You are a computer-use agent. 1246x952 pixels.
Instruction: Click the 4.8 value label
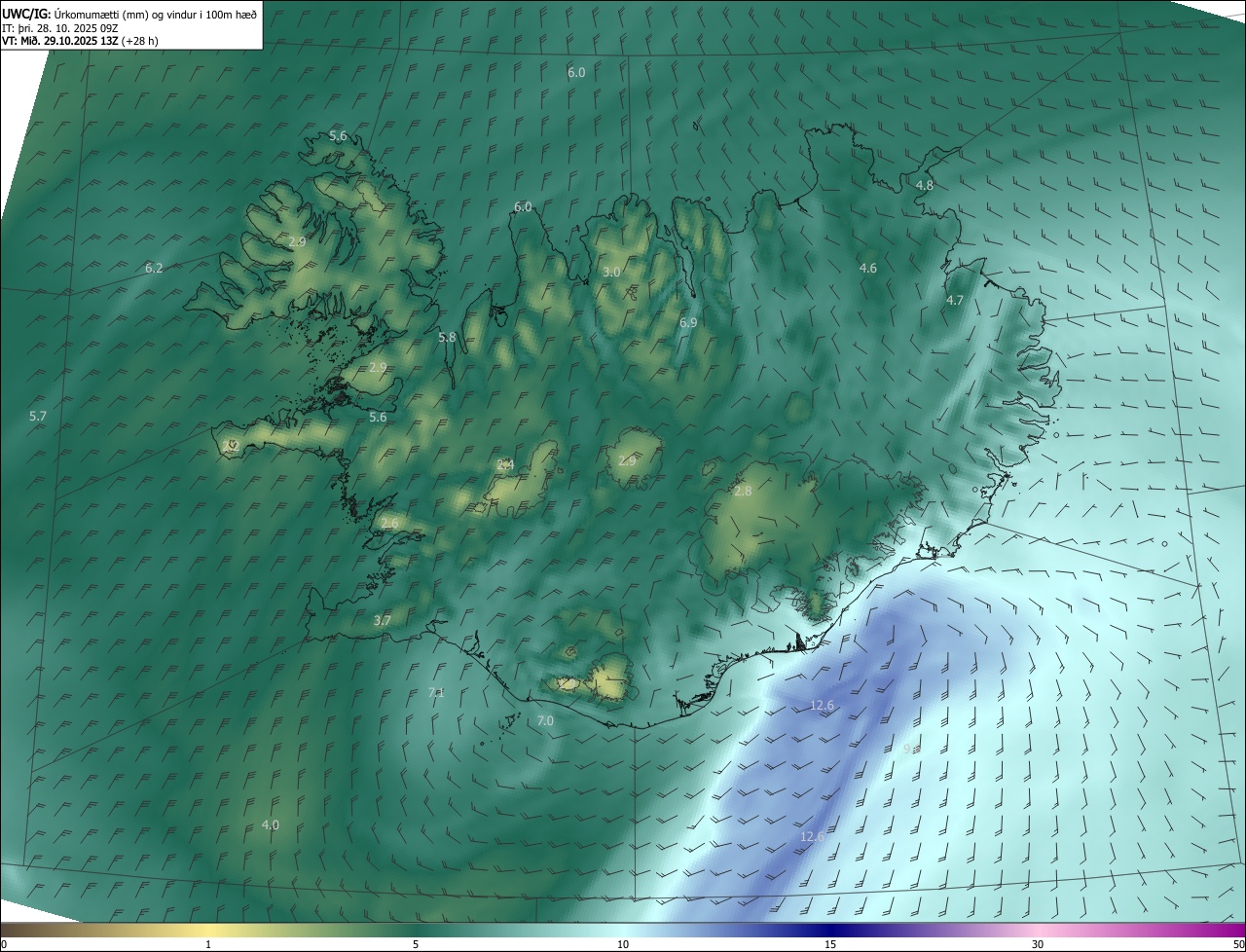925,185
